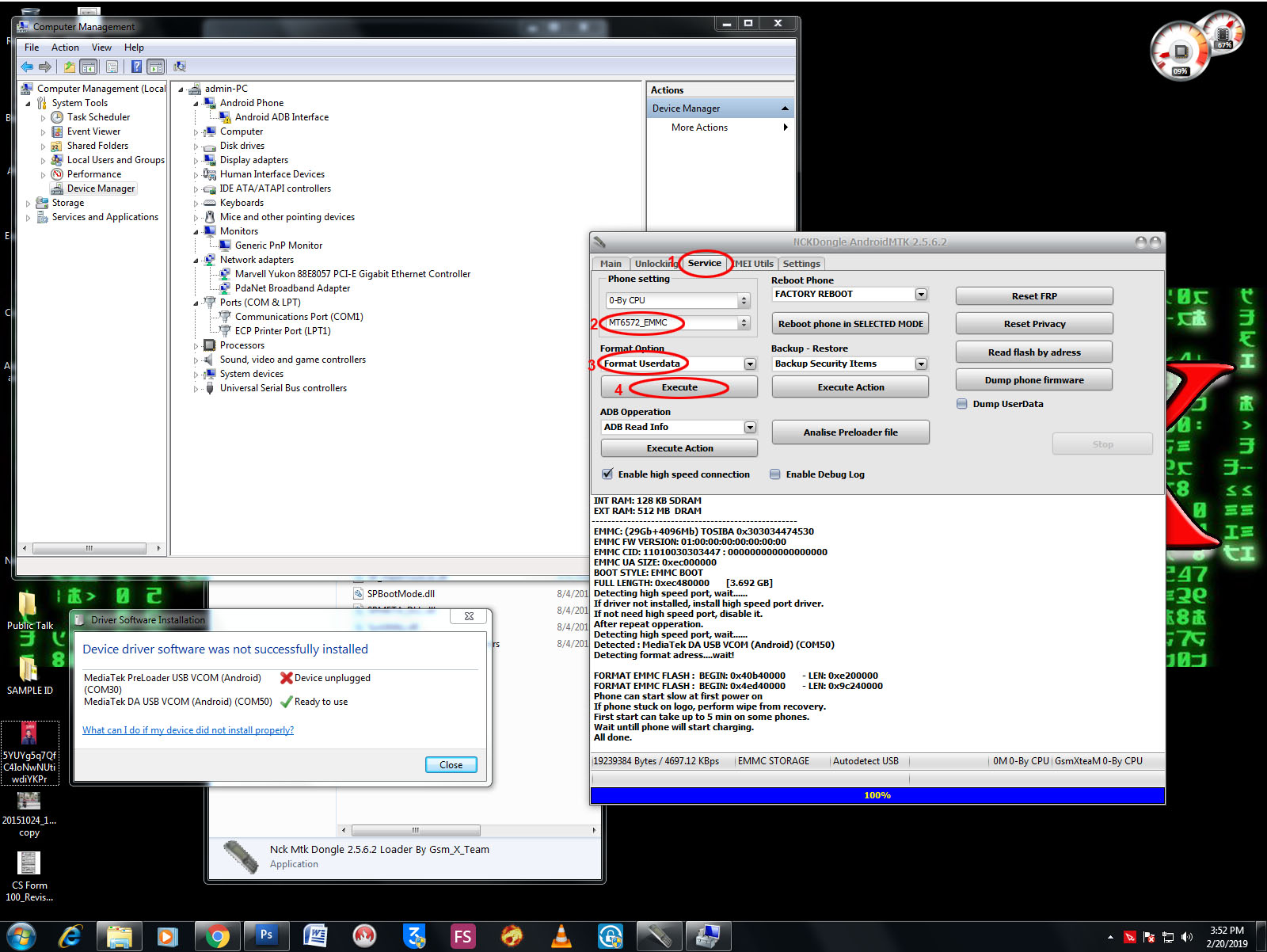Click the Reset Privacy button
1267x952 pixels.
point(1034,324)
